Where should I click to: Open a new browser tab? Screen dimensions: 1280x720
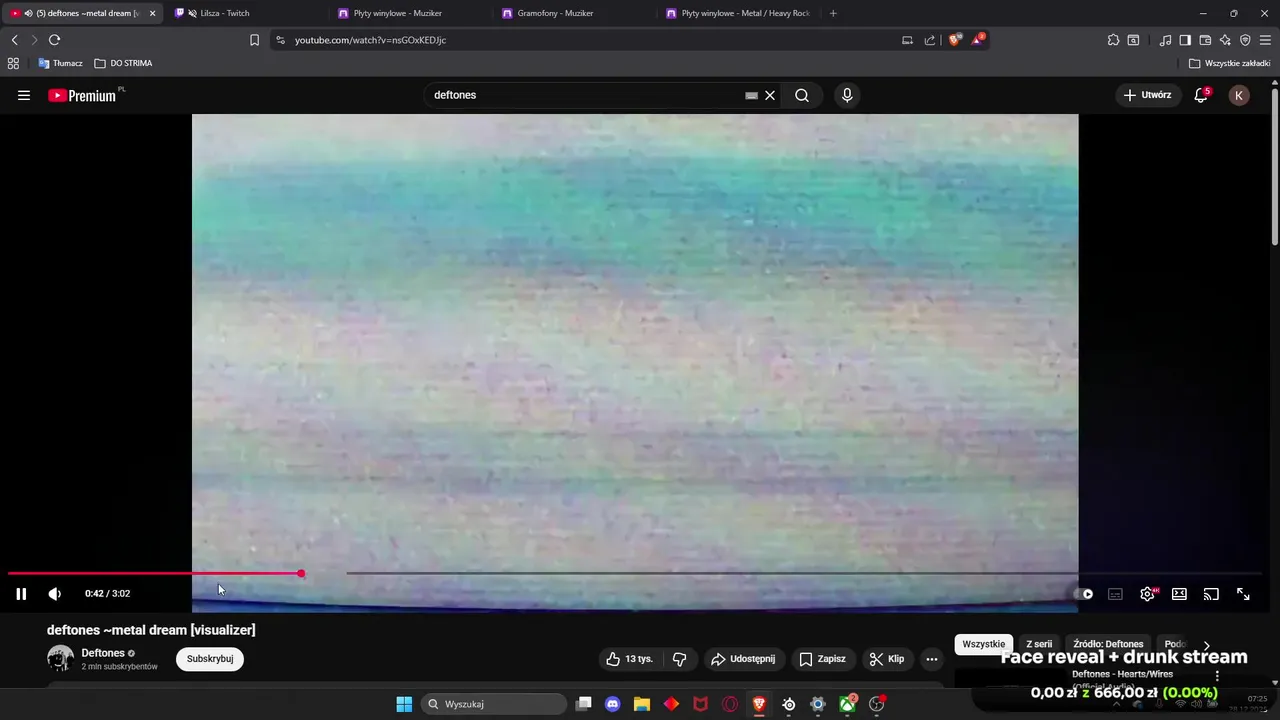pos(833,13)
